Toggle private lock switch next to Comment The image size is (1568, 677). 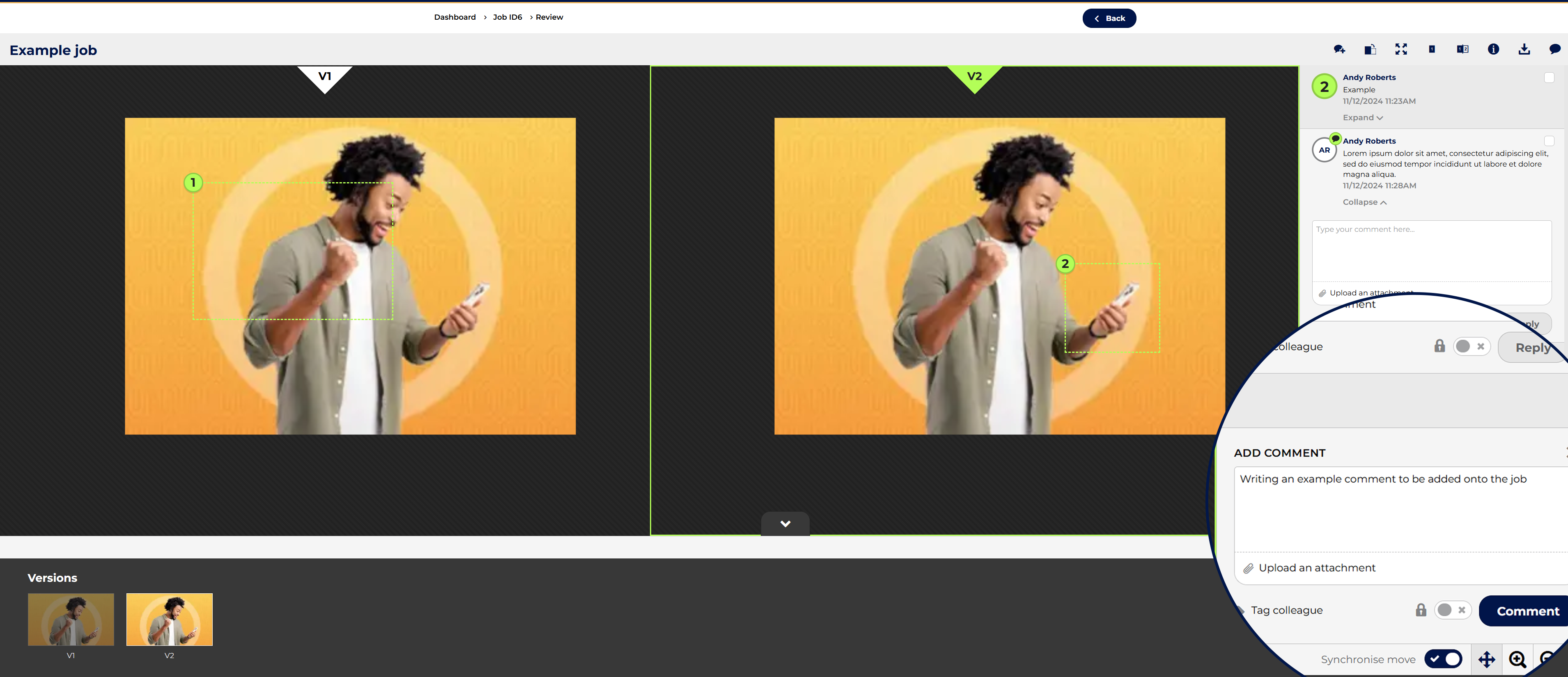pyautogui.click(x=1452, y=610)
